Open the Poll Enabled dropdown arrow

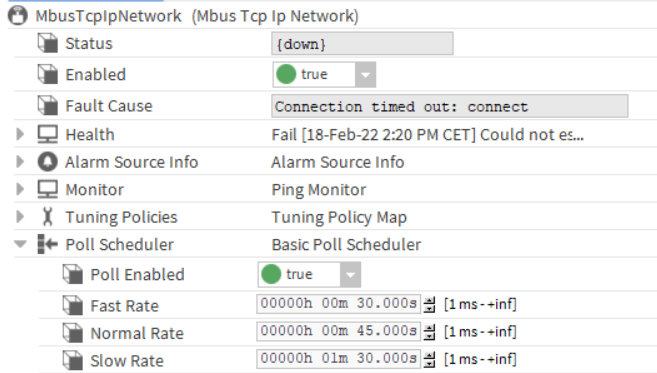[350, 275]
